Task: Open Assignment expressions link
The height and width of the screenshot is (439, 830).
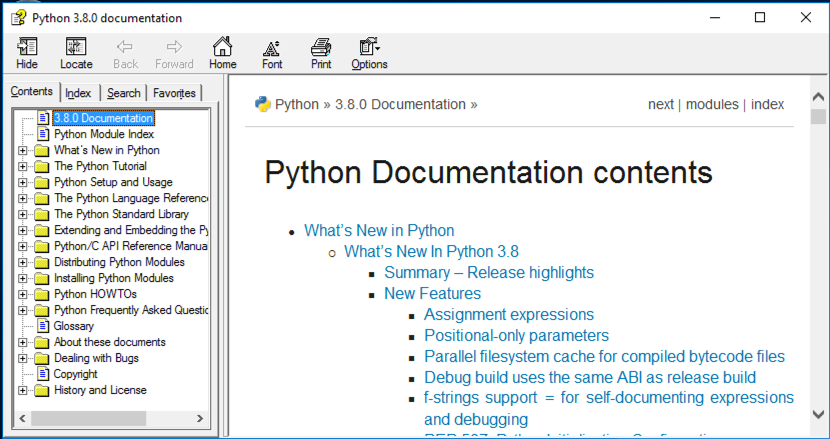Action: (x=509, y=315)
